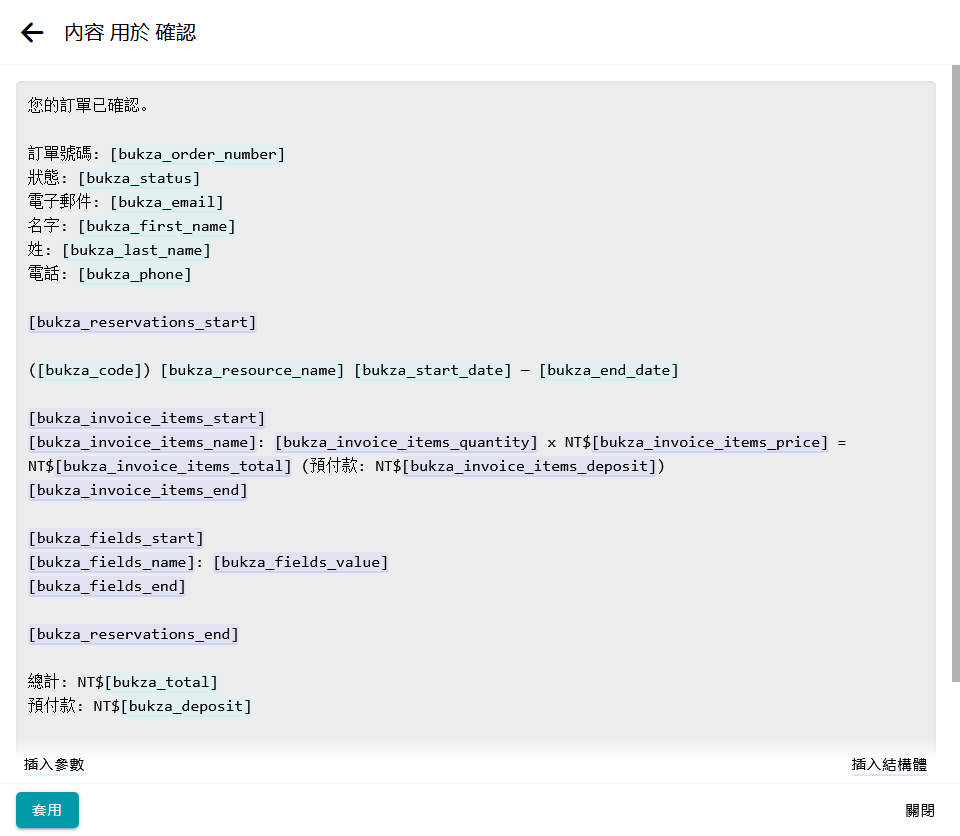Click the vertical scrollbar of the editor

(x=955, y=380)
